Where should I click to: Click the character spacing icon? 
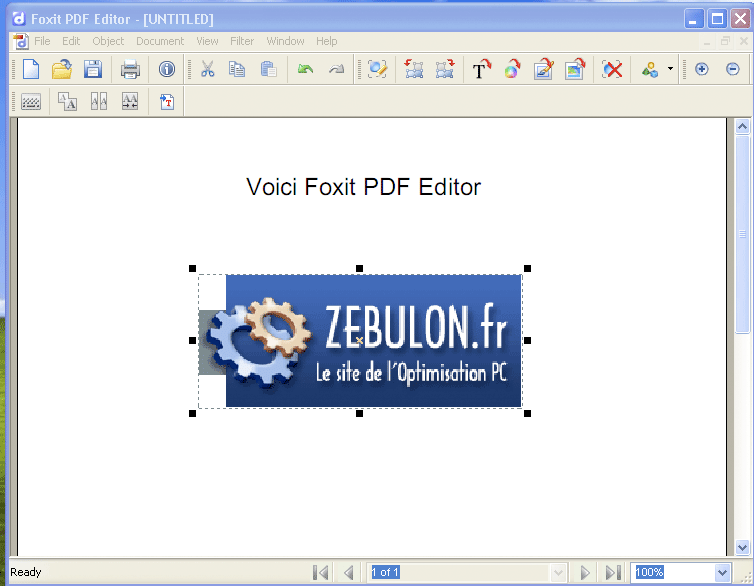click(x=99, y=101)
